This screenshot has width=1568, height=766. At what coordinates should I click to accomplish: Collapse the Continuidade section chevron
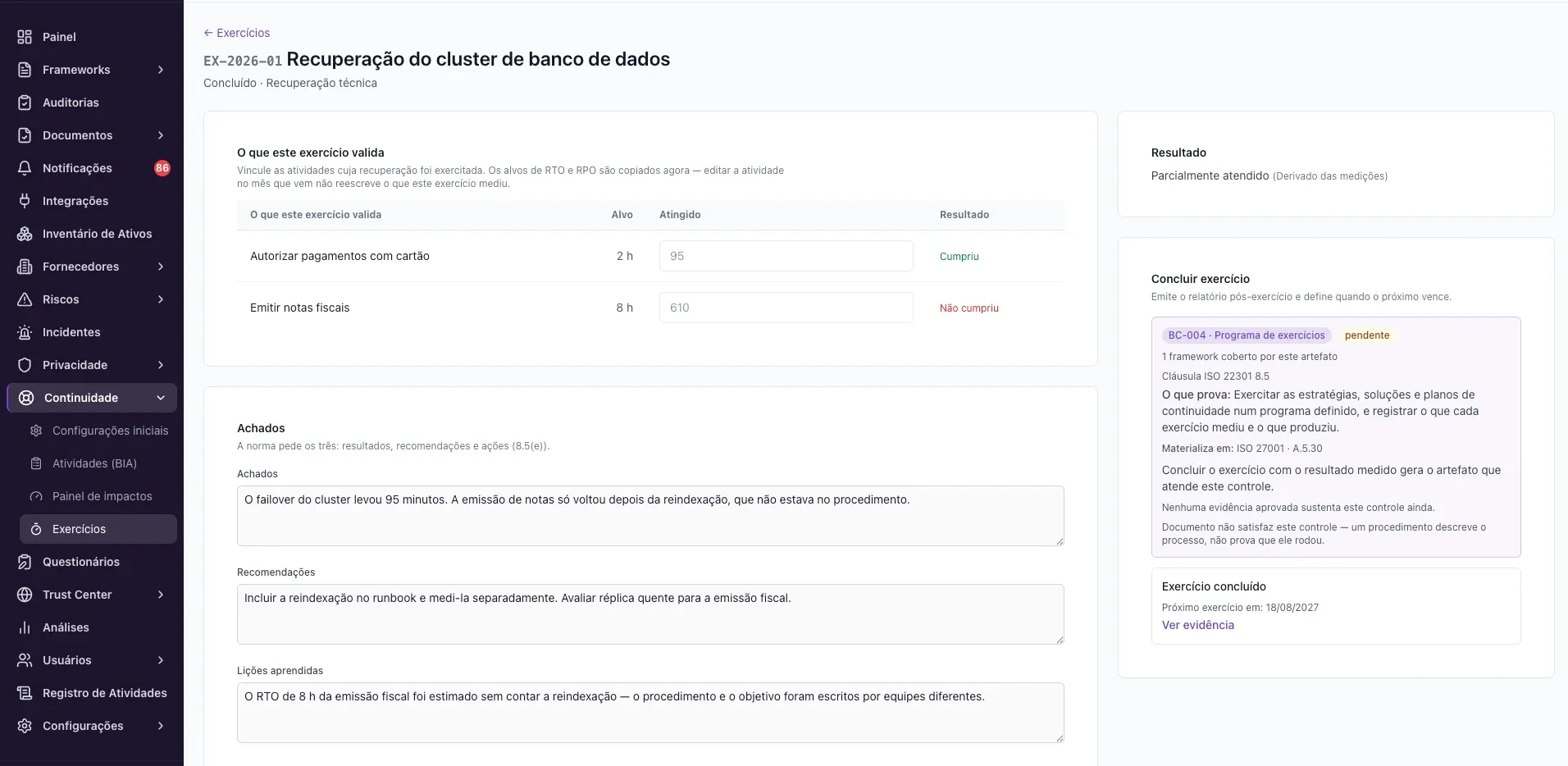point(161,398)
